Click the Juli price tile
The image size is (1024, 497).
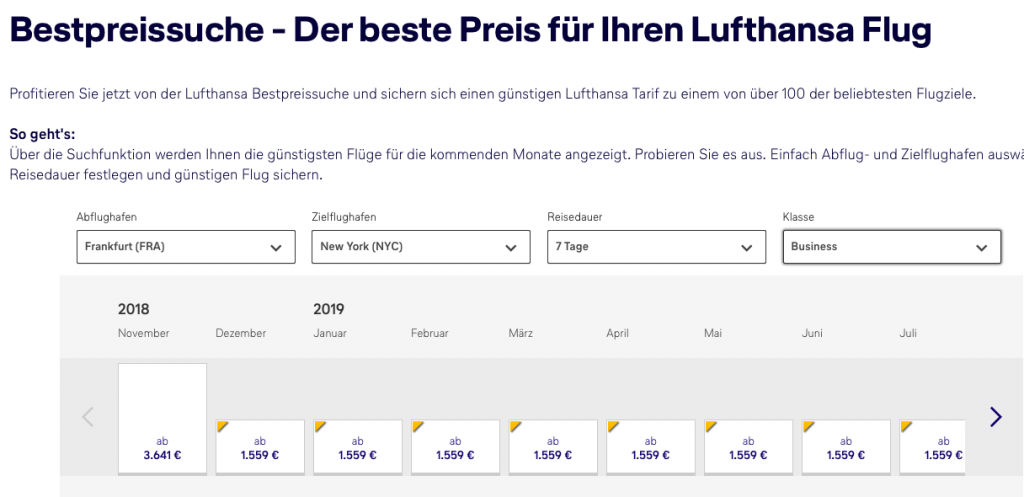coord(932,446)
